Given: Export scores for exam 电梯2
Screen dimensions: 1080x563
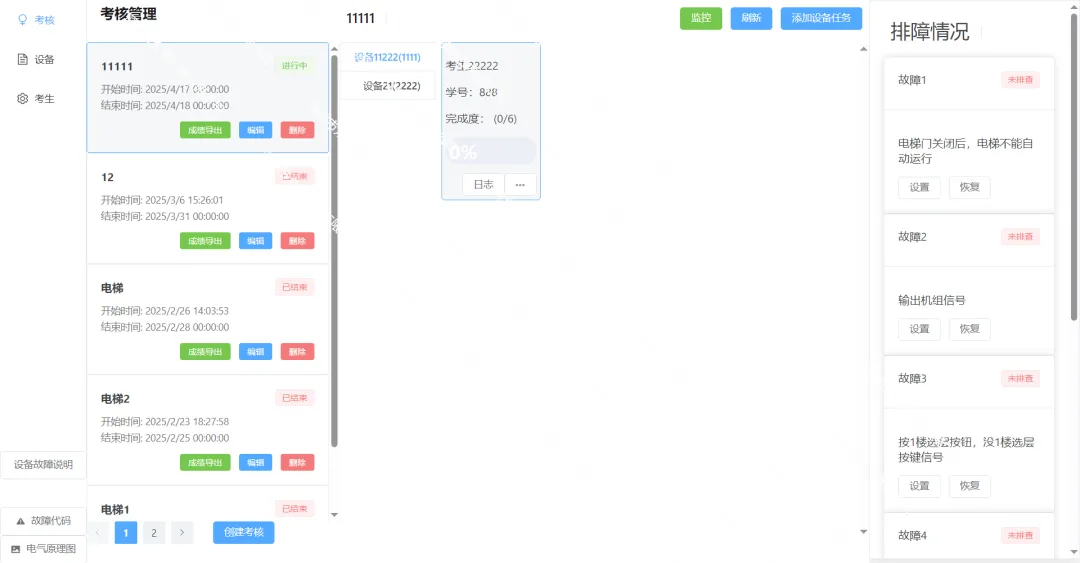Looking at the screenshot, I should coord(205,462).
